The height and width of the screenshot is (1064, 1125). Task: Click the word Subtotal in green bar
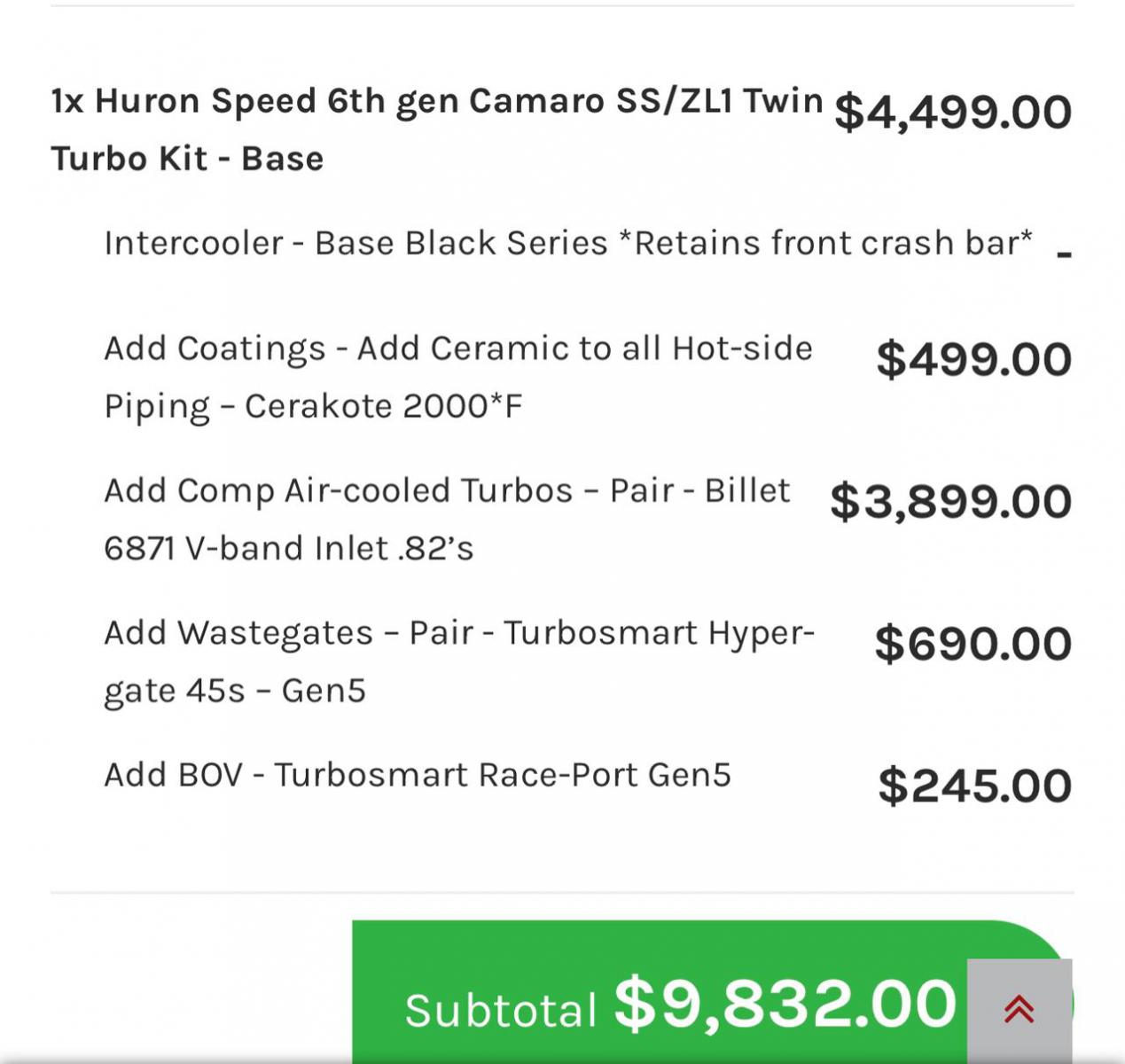click(501, 1011)
